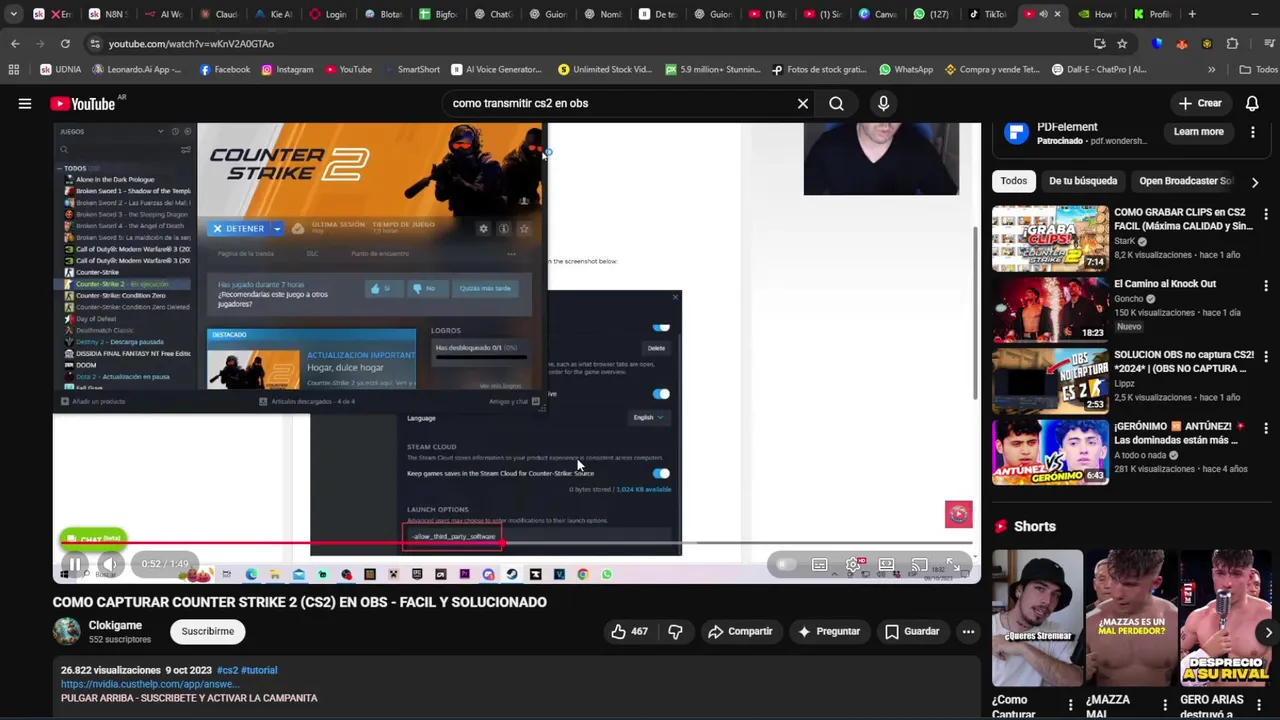Open SOLUCION OBS no captura CS2 thumbnail
The width and height of the screenshot is (1280, 720).
pos(1050,380)
